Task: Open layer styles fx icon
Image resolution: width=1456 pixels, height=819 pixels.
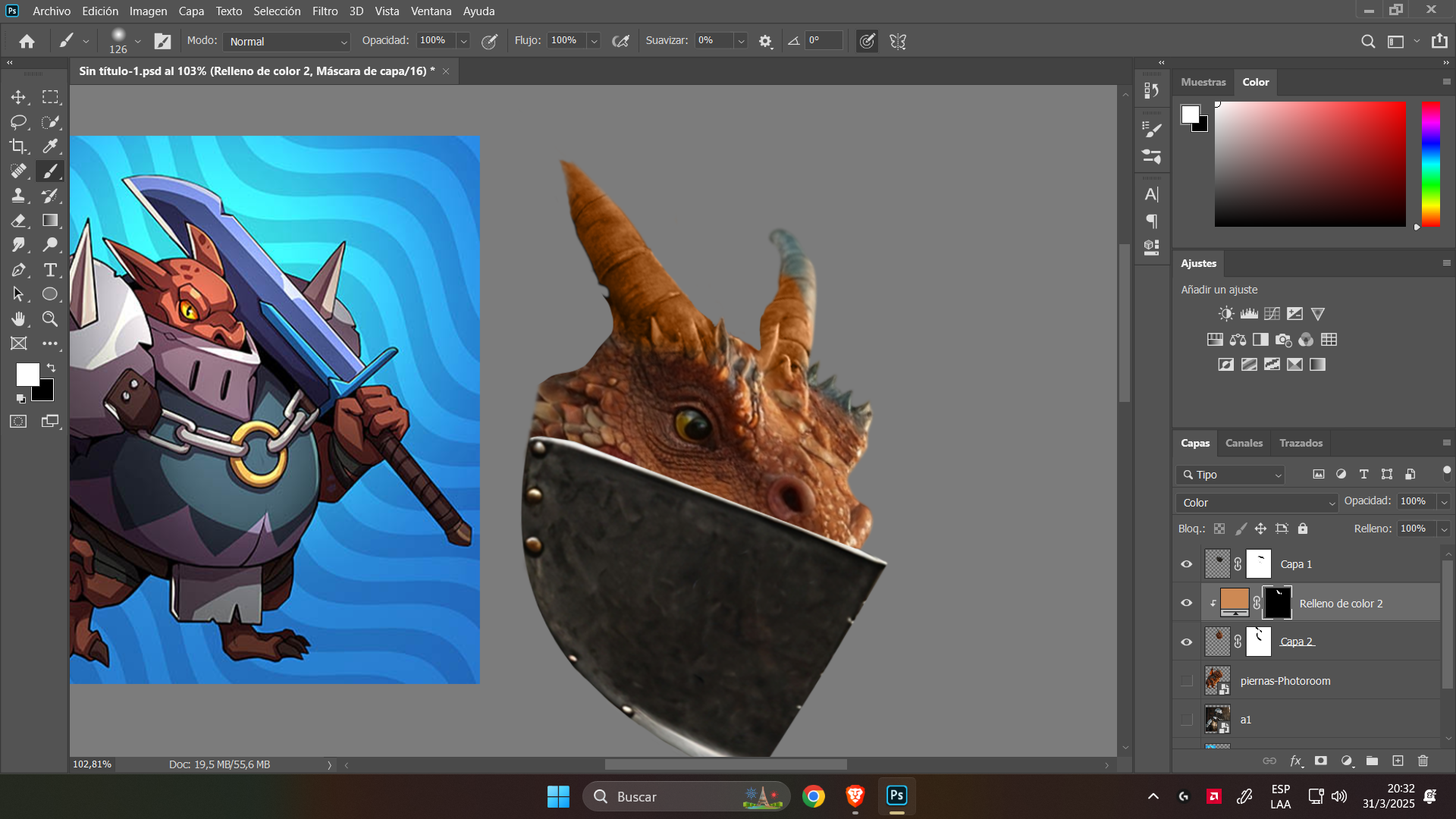Action: click(x=1296, y=761)
